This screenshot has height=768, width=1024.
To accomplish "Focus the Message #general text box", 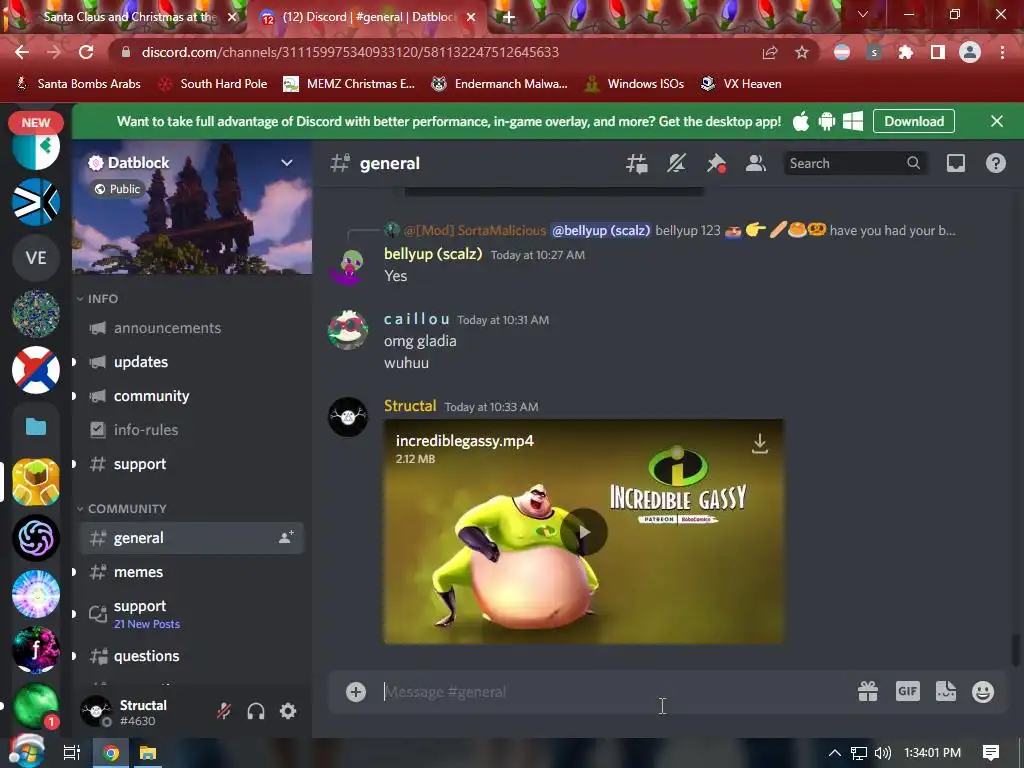I will 614,692.
